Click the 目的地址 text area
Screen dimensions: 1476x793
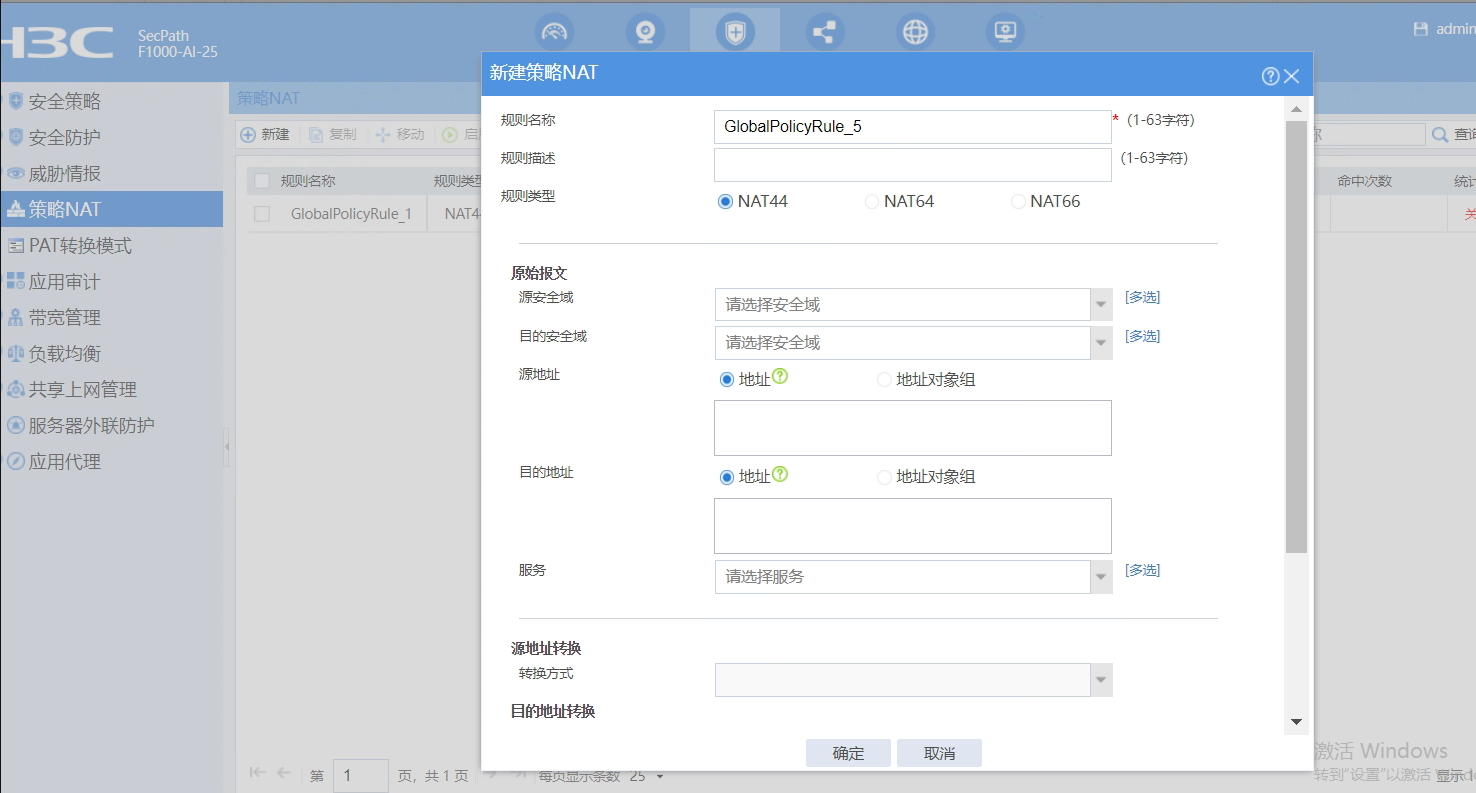913,526
